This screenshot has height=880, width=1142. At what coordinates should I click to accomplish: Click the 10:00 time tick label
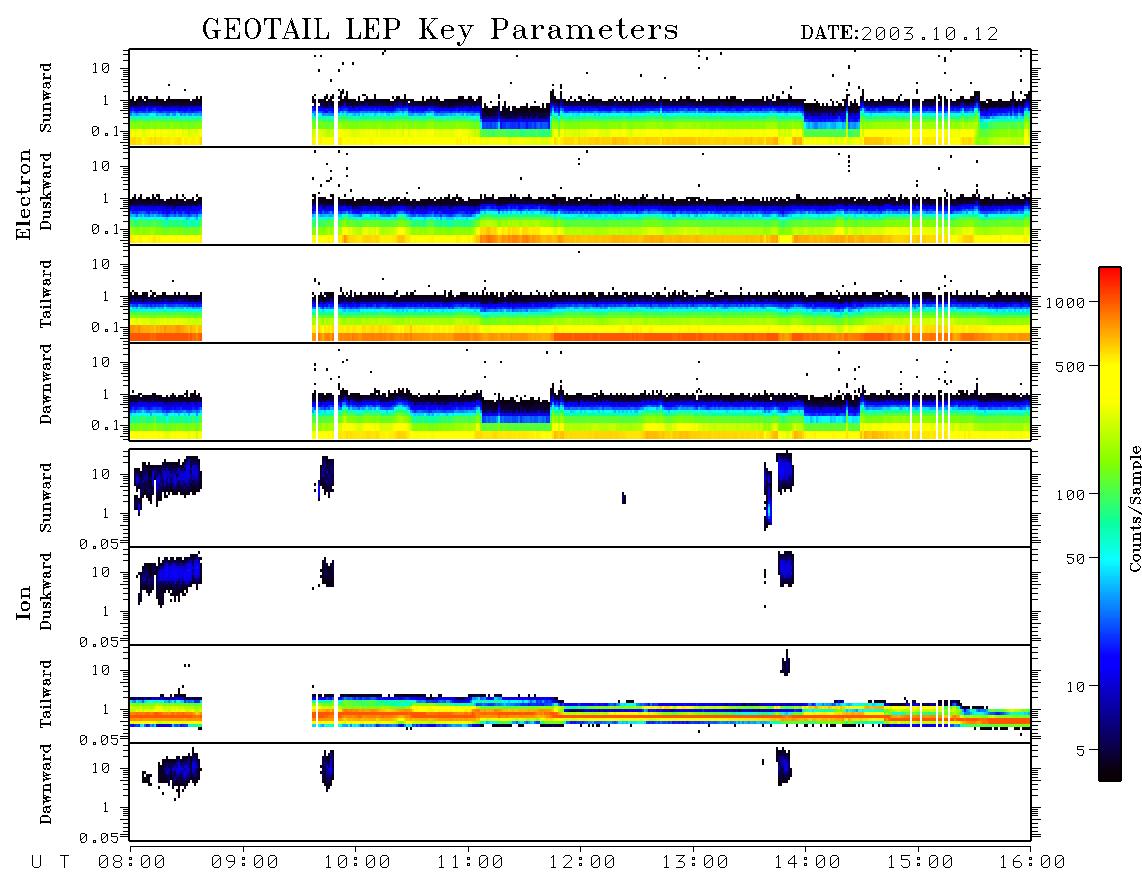coord(357,862)
